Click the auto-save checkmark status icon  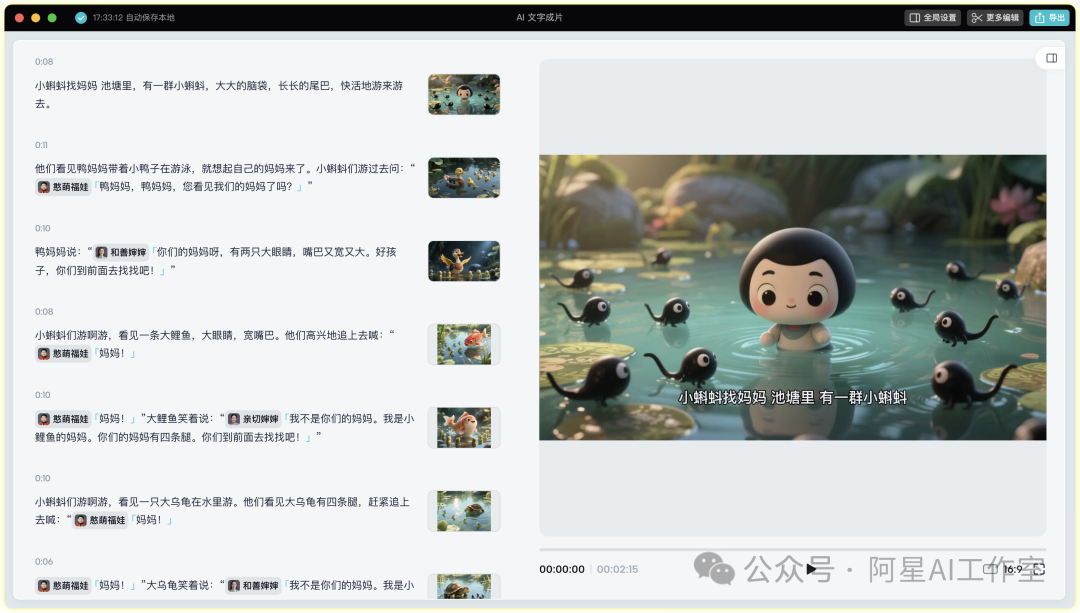[81, 18]
